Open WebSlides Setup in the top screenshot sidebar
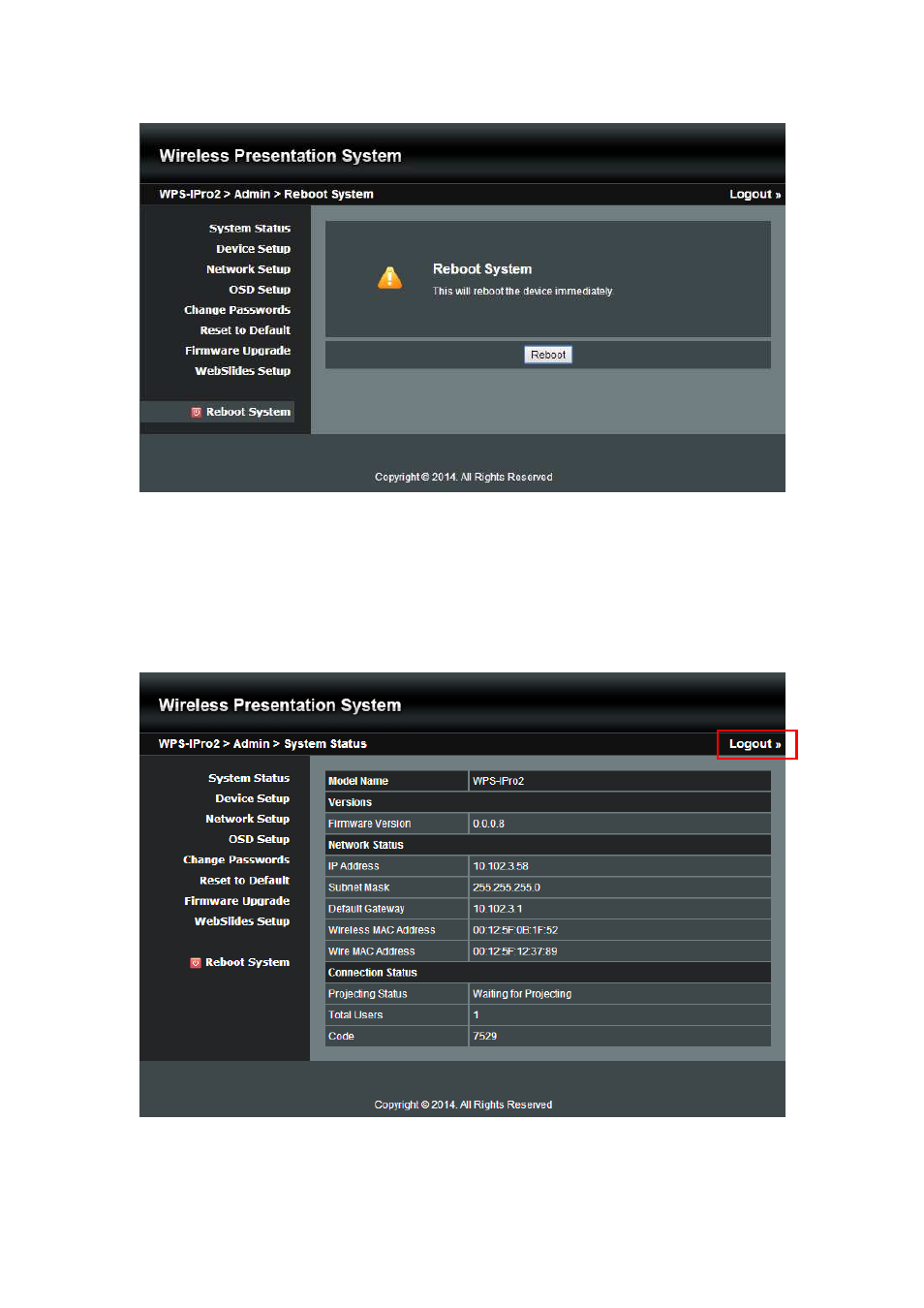Viewport: 924px width, 1308px height. pos(242,371)
